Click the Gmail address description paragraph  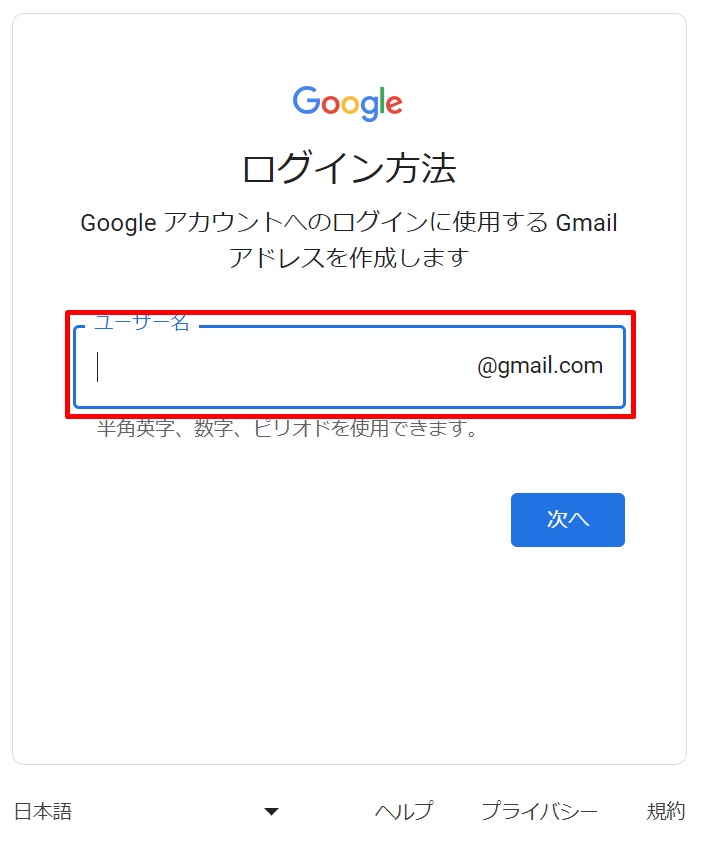(349, 240)
